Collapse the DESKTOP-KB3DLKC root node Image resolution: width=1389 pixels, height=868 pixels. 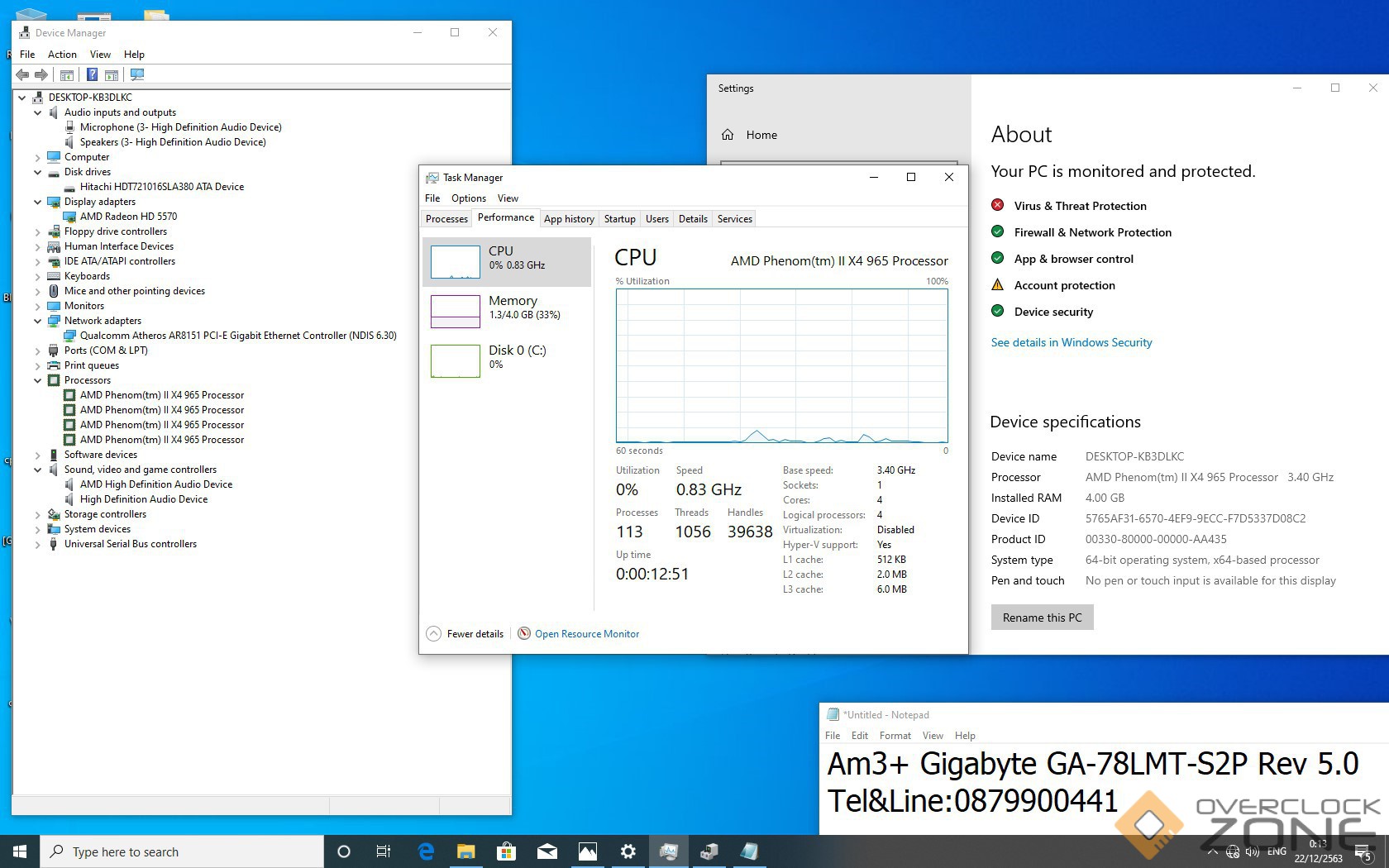click(22, 98)
